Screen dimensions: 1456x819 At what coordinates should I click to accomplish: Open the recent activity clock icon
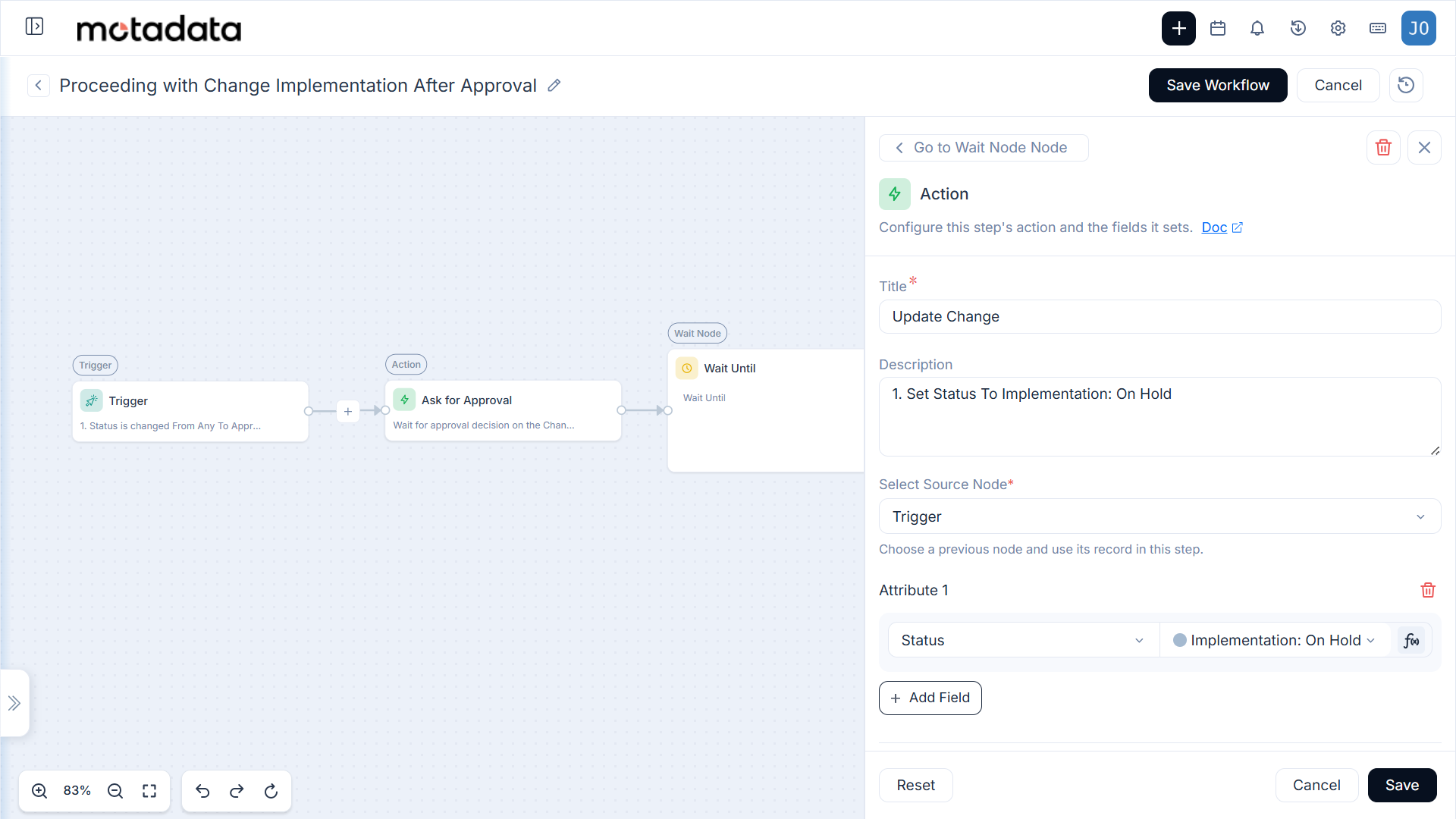tap(1298, 28)
